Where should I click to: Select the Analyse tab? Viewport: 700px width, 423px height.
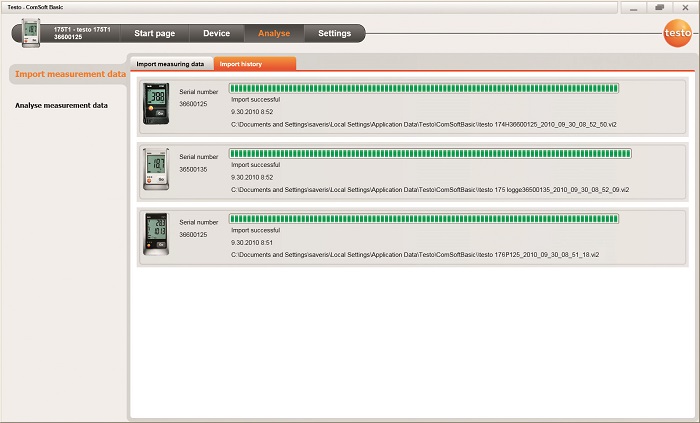coord(274,33)
